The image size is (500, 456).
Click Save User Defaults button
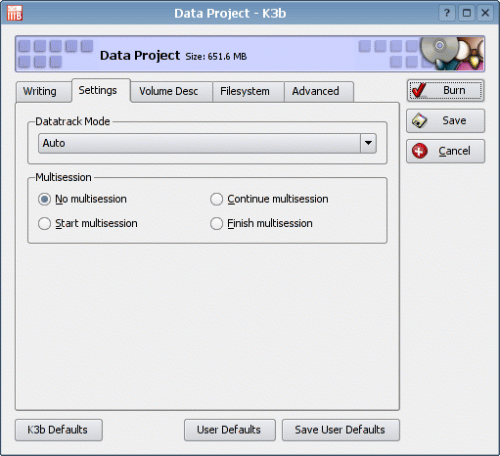coord(341,430)
